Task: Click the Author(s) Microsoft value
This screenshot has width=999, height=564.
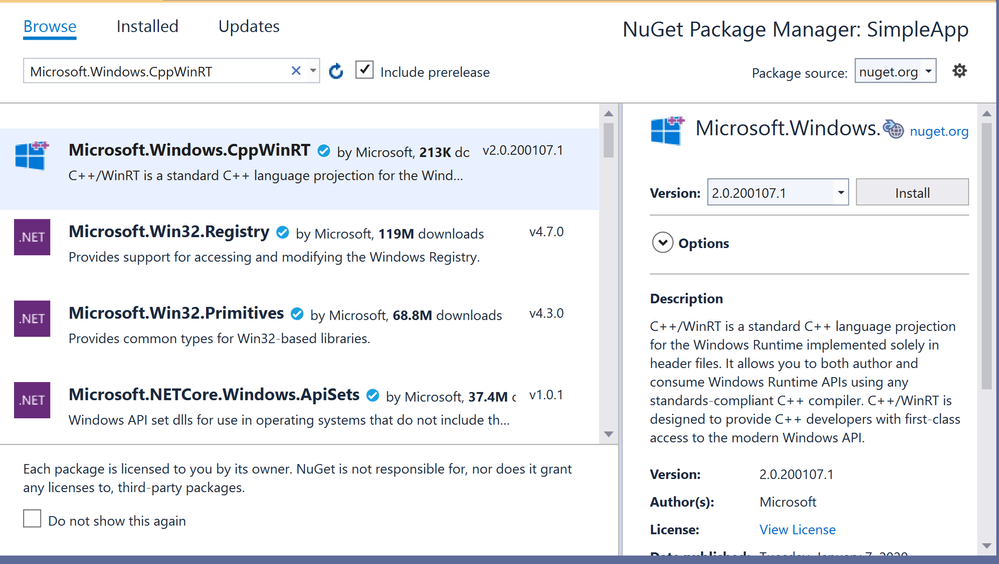Action: (x=787, y=502)
